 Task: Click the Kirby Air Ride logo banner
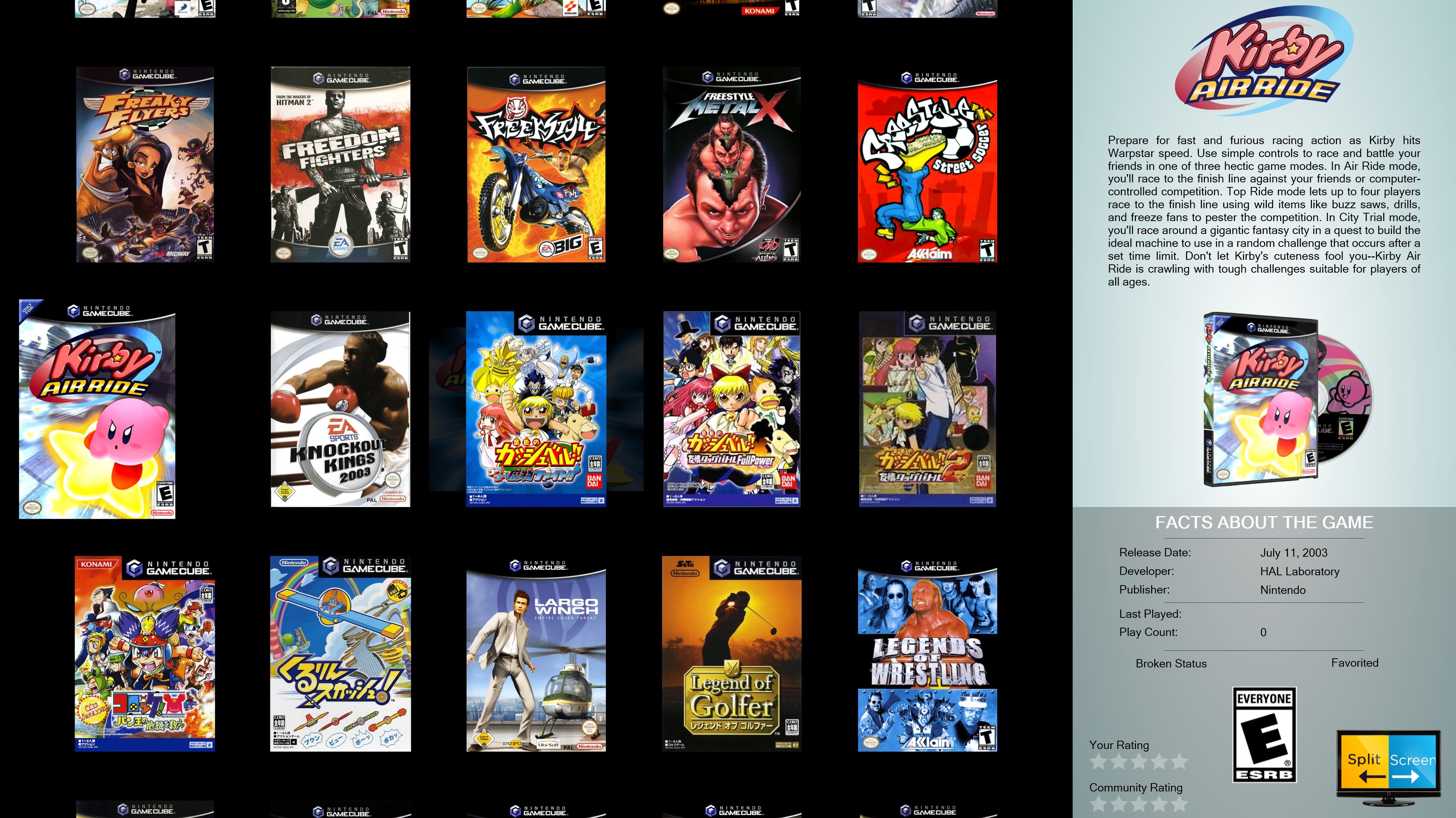pos(1265,61)
